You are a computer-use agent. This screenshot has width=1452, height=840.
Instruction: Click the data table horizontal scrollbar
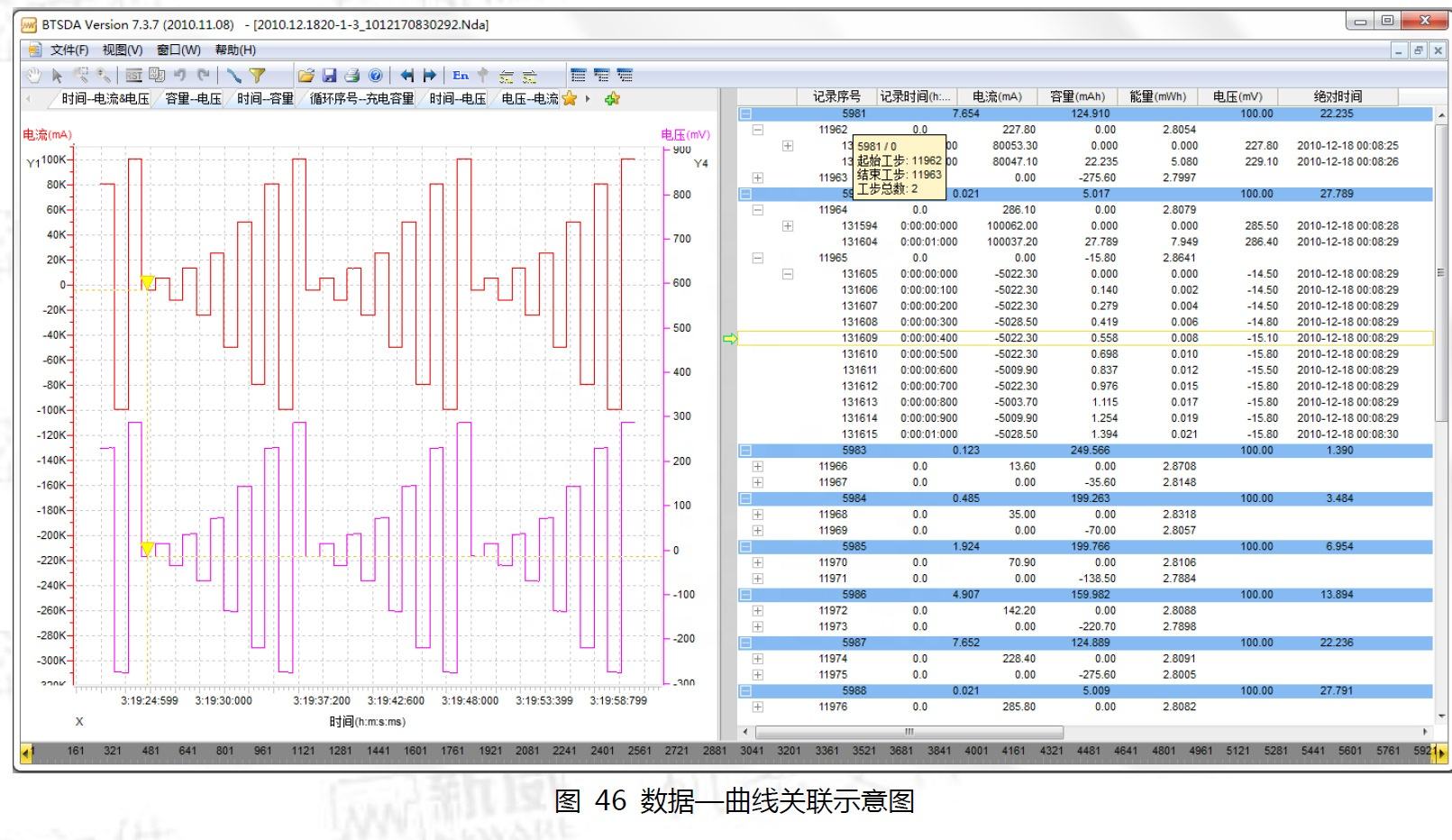click(909, 732)
